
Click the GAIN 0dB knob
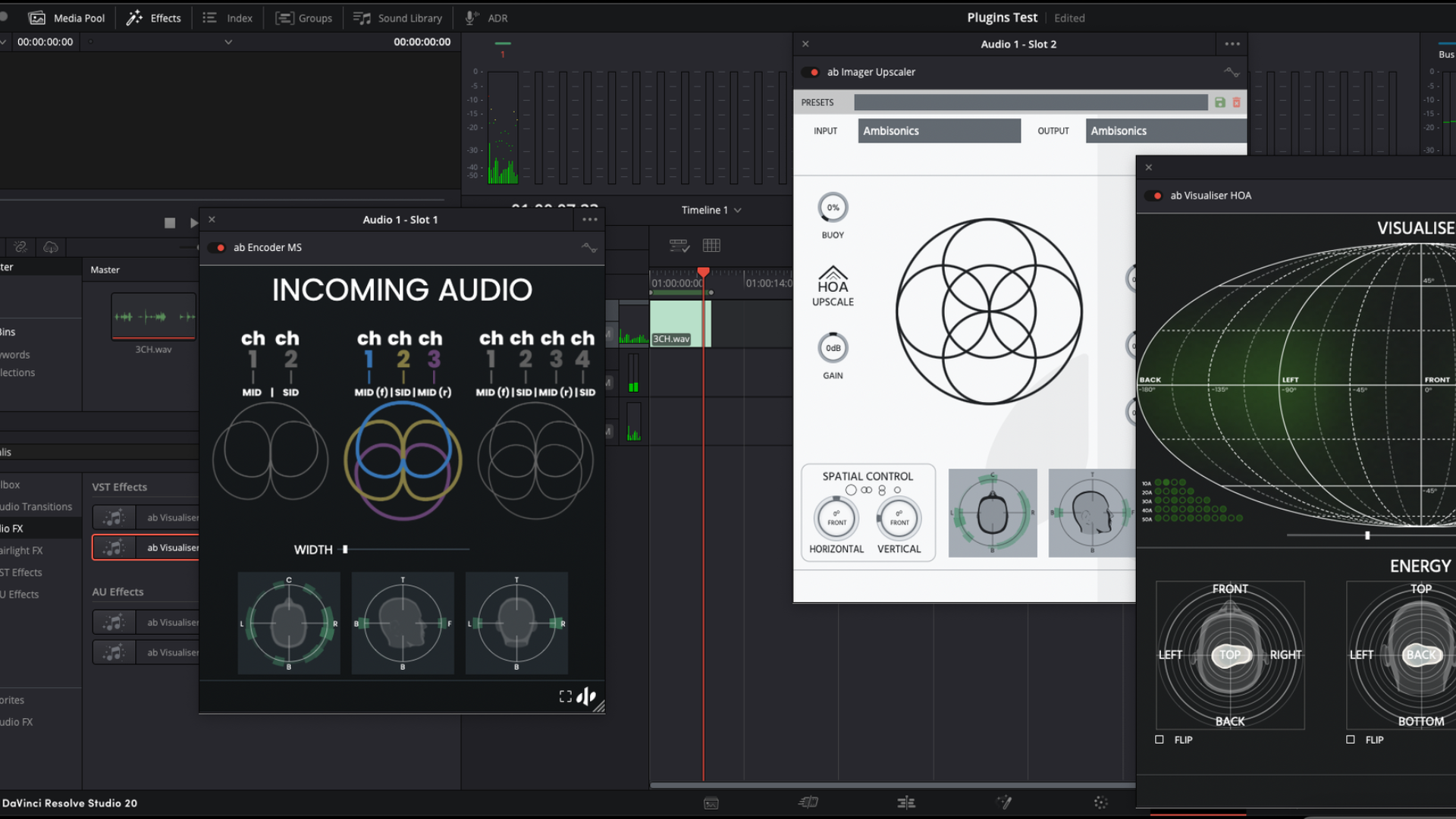pos(833,348)
